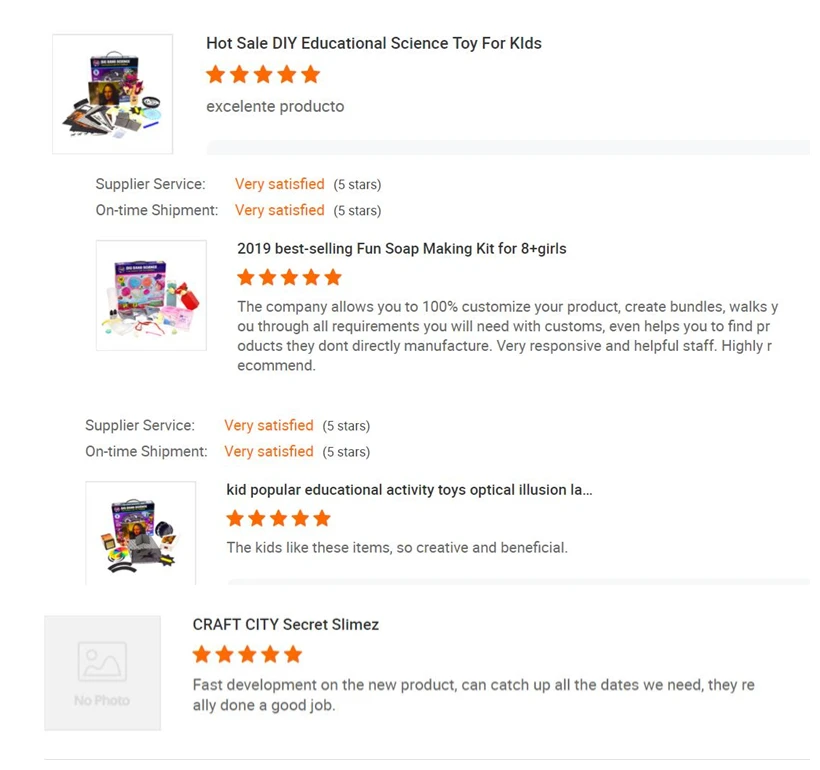Click the first star under CRAFT CITY Secret Slimez
This screenshot has width=820, height=770.
click(202, 654)
